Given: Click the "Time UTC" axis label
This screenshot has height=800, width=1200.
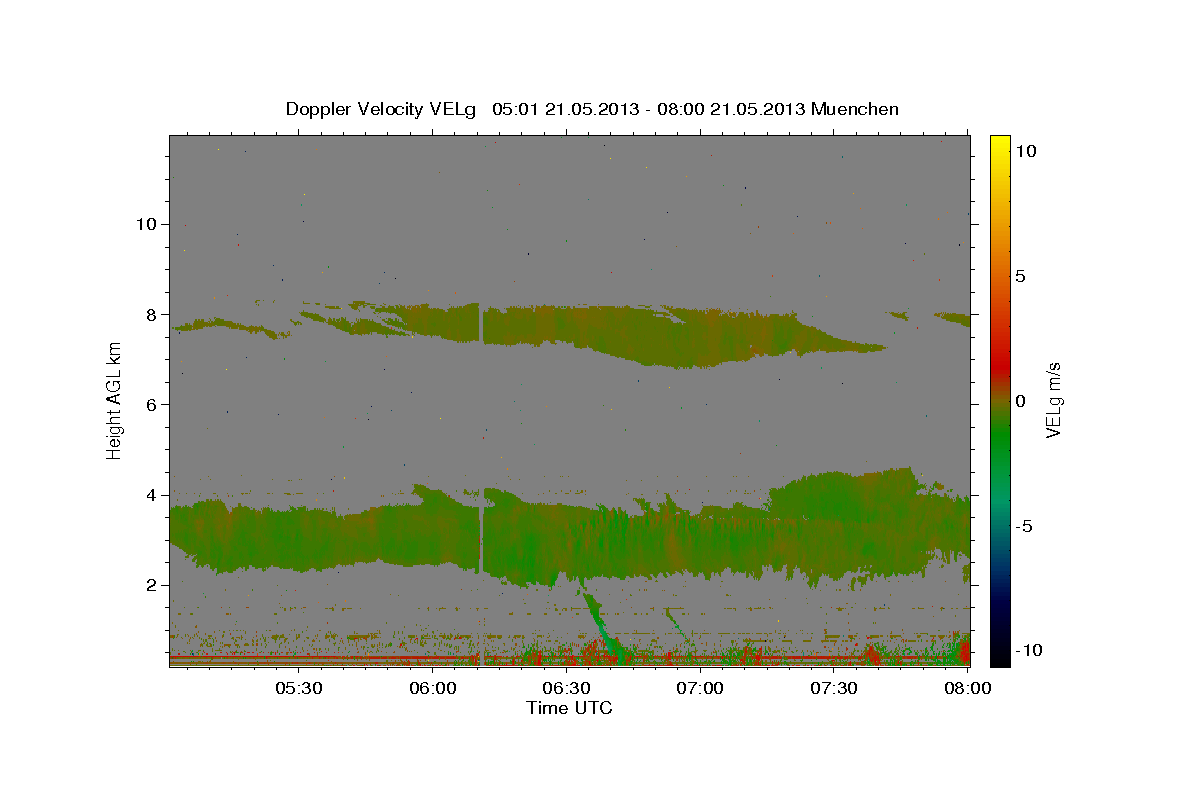Looking at the screenshot, I should (569, 708).
